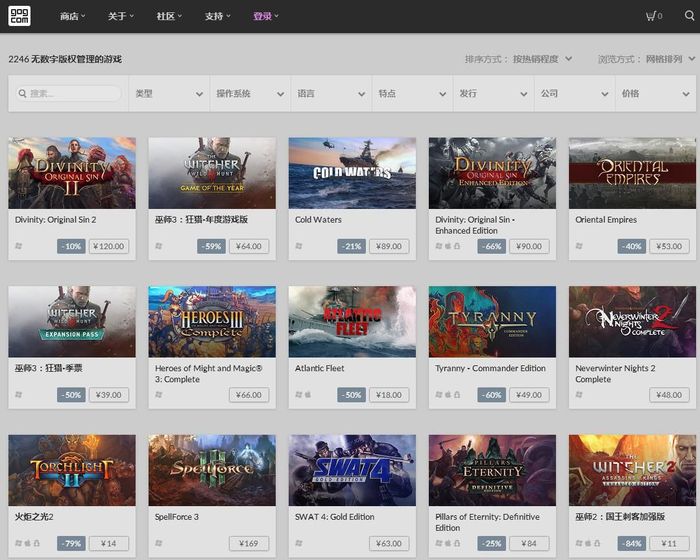700x560 pixels.
Task: Expand the 价格 filter dropdown
Action: [655, 94]
